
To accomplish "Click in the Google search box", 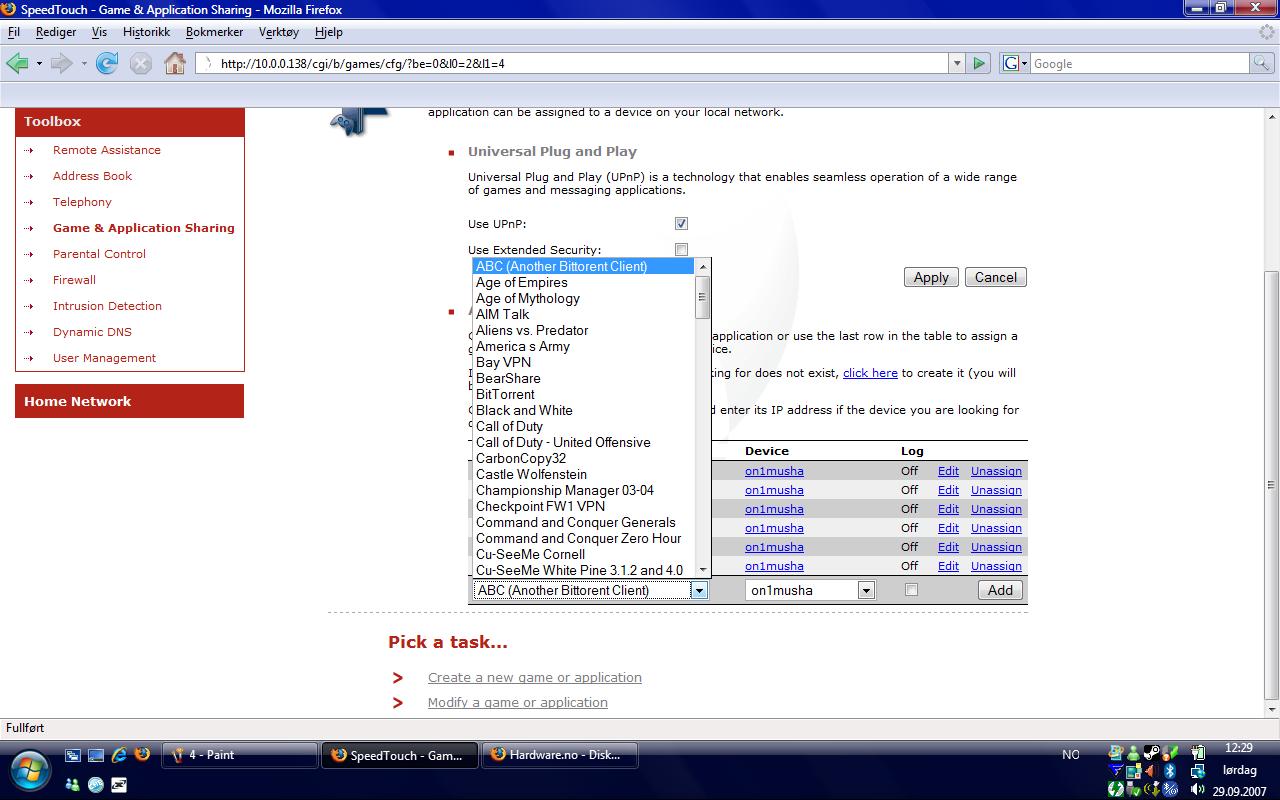I will click(x=1139, y=63).
